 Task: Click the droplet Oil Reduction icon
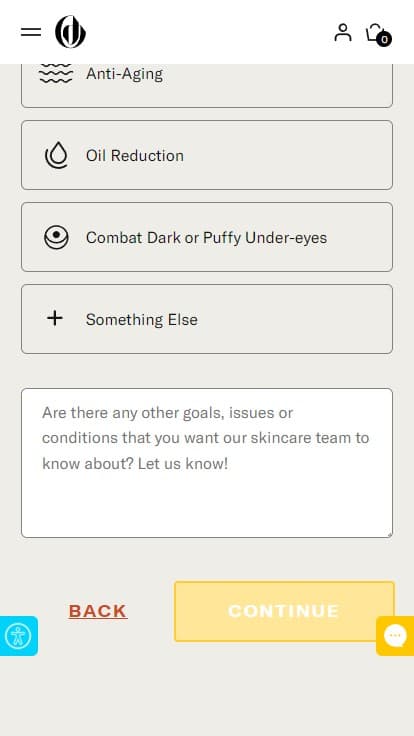coord(56,155)
